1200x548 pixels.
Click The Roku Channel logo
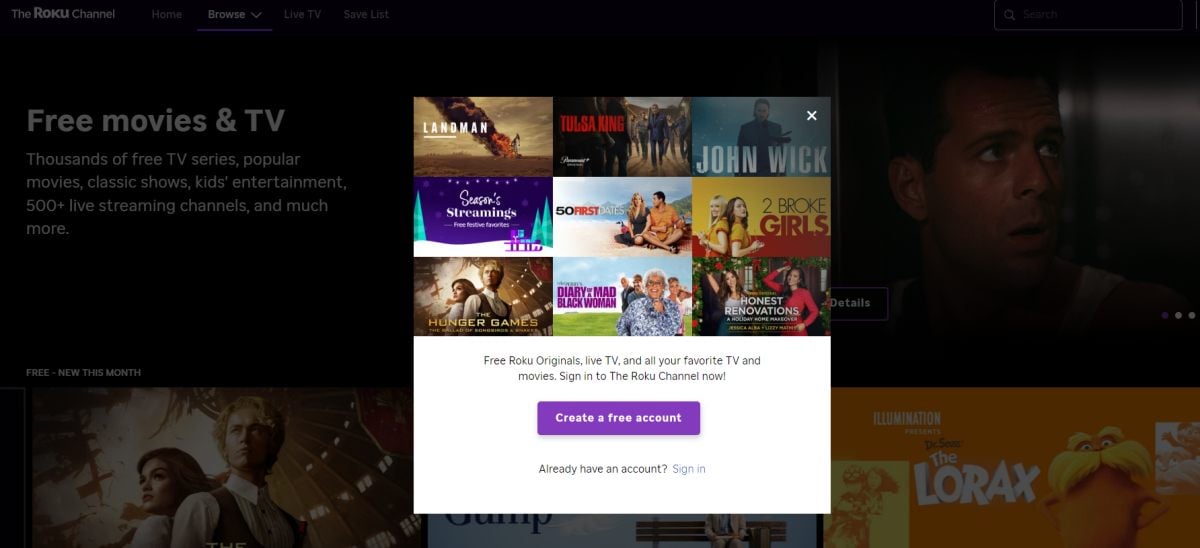62,14
